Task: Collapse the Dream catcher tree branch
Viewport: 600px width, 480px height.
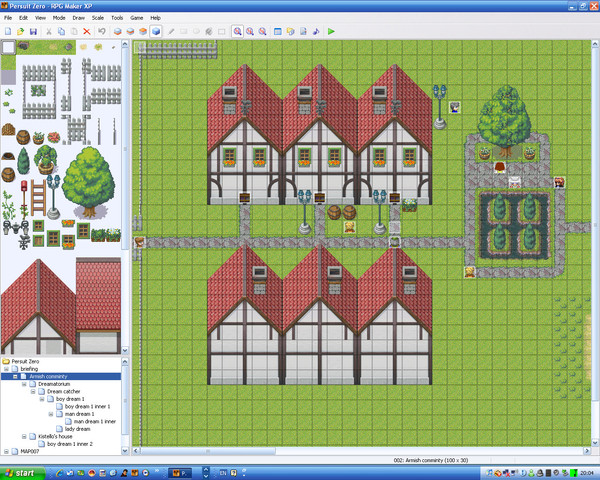Action: (x=33, y=392)
